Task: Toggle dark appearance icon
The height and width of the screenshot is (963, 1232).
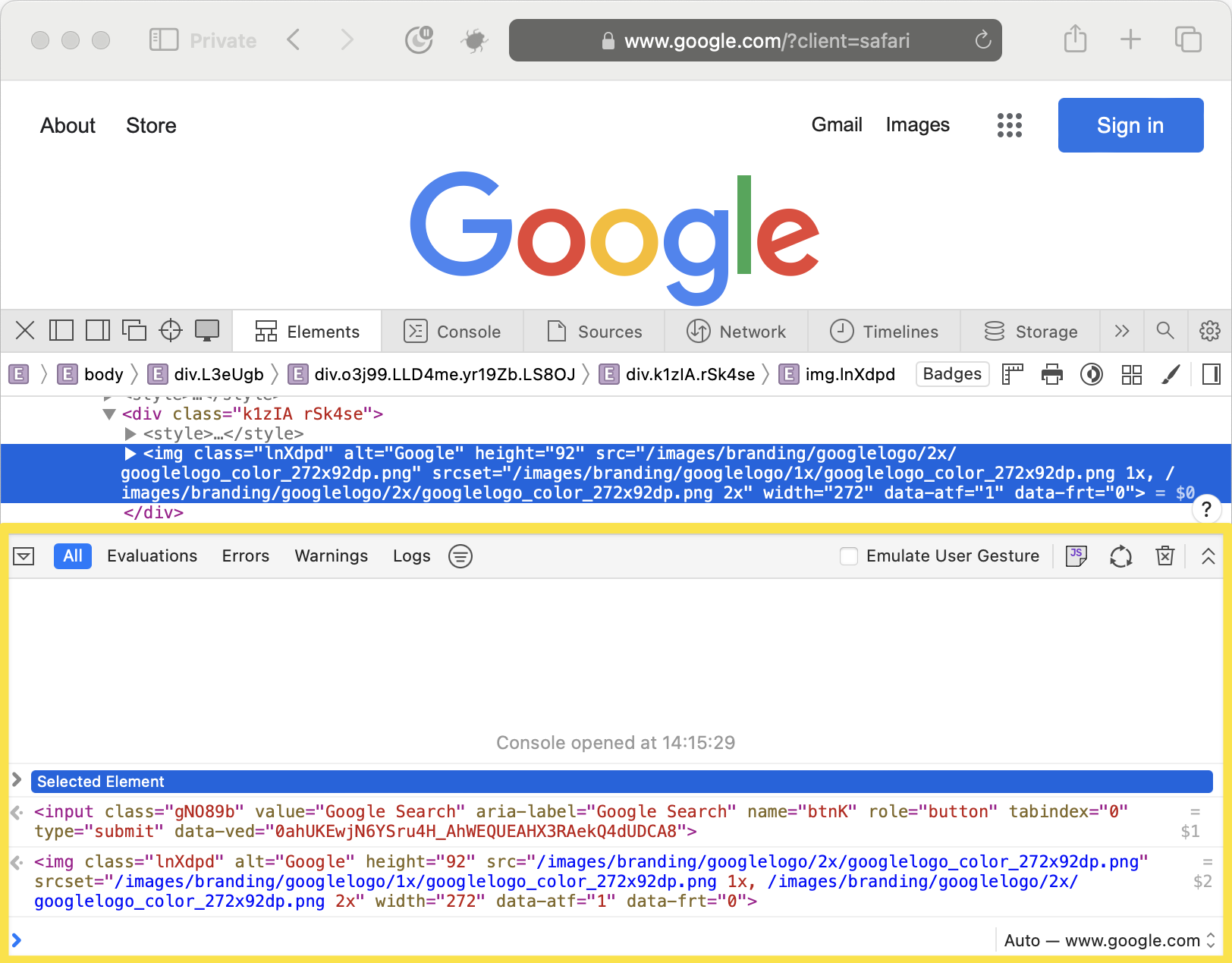Action: pos(1092,374)
